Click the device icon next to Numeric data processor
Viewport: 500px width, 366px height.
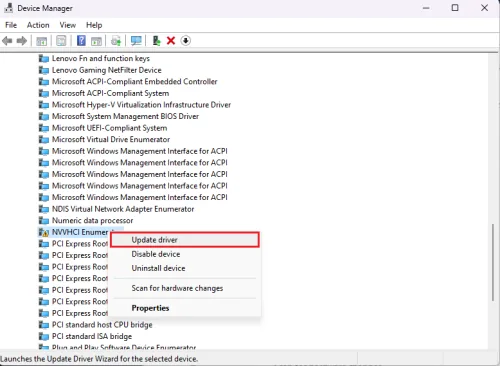pyautogui.click(x=44, y=221)
